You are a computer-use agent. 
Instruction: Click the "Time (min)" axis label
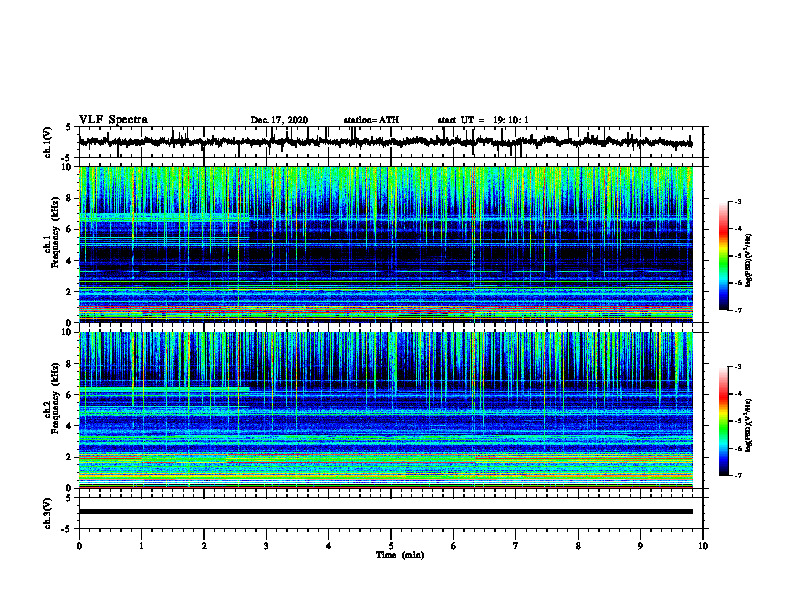[400, 555]
